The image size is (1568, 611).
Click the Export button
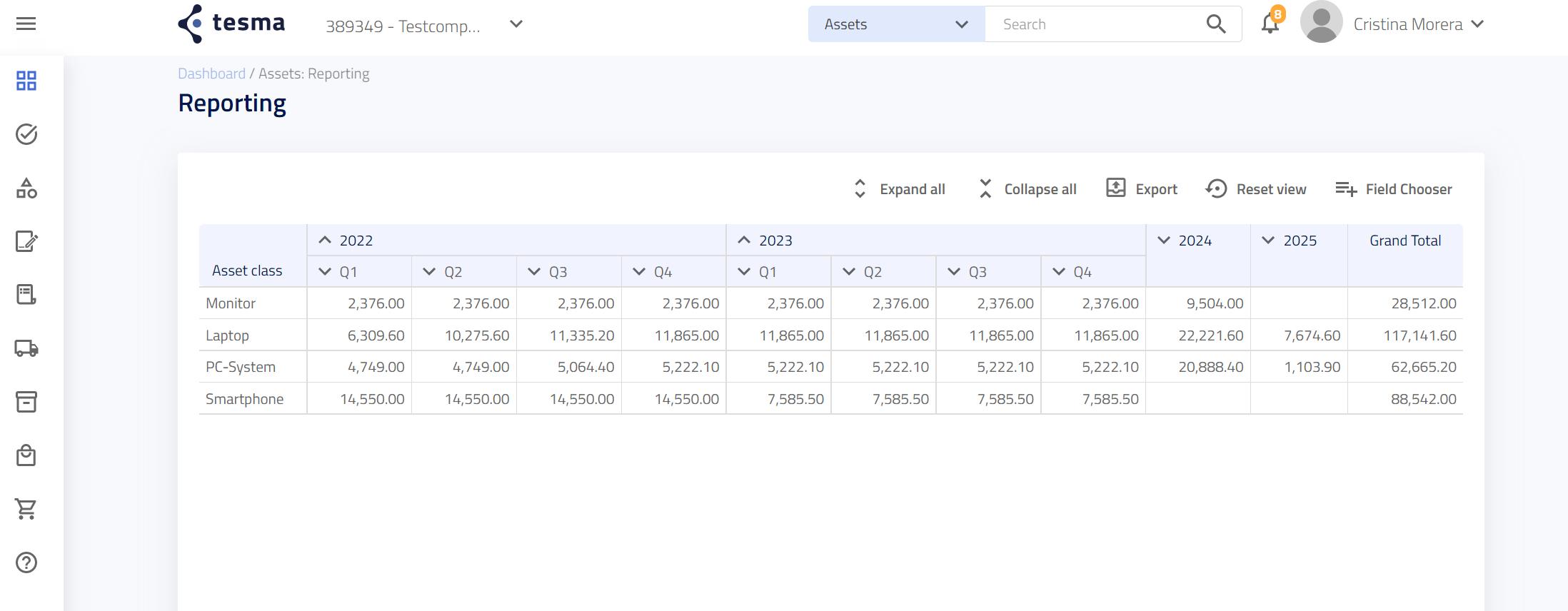tap(1142, 189)
